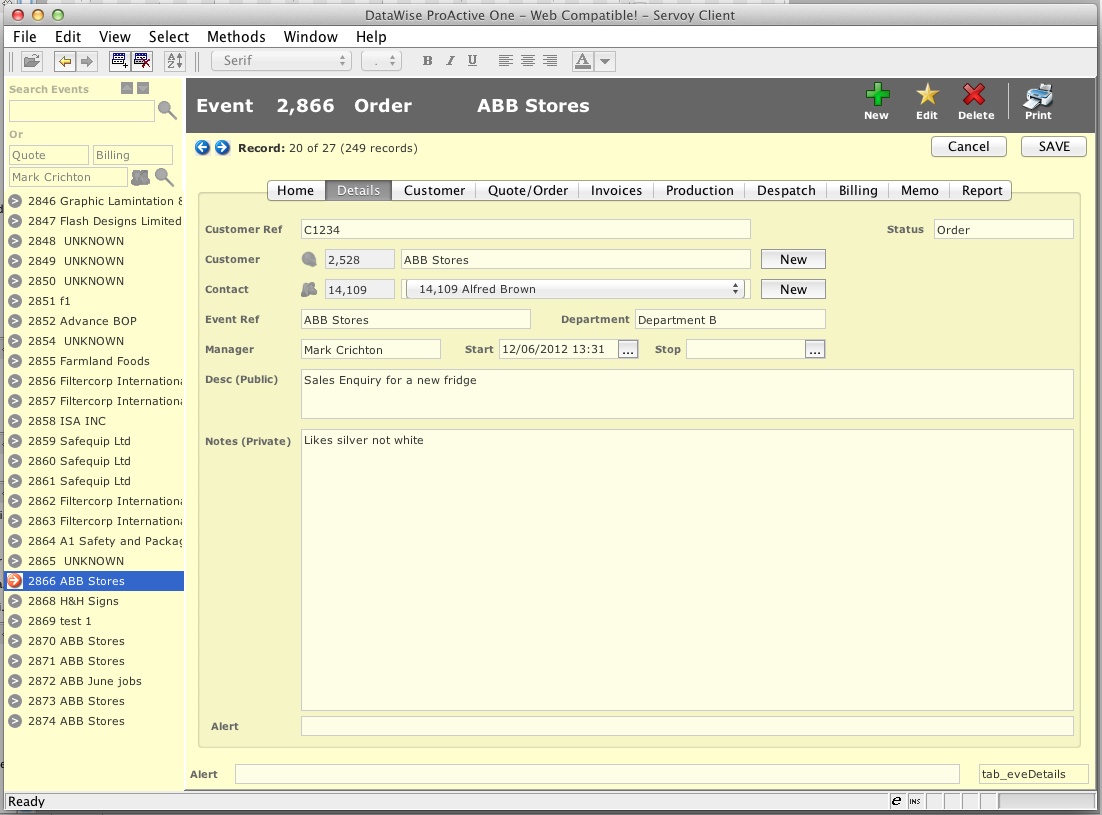The width and height of the screenshot is (1102, 815).
Task: Click magnifier beside the Mark Crichton search field
Action: 164,177
